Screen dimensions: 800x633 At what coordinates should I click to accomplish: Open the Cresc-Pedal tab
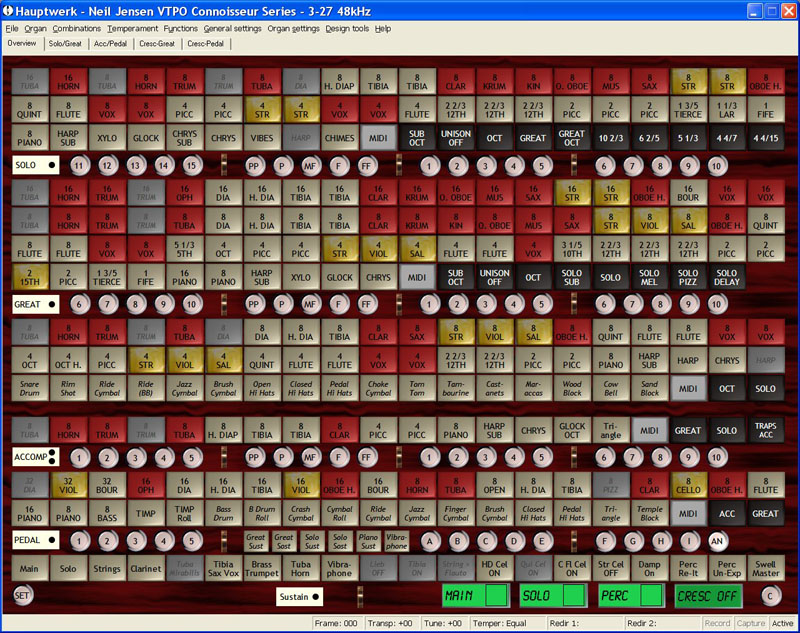206,44
